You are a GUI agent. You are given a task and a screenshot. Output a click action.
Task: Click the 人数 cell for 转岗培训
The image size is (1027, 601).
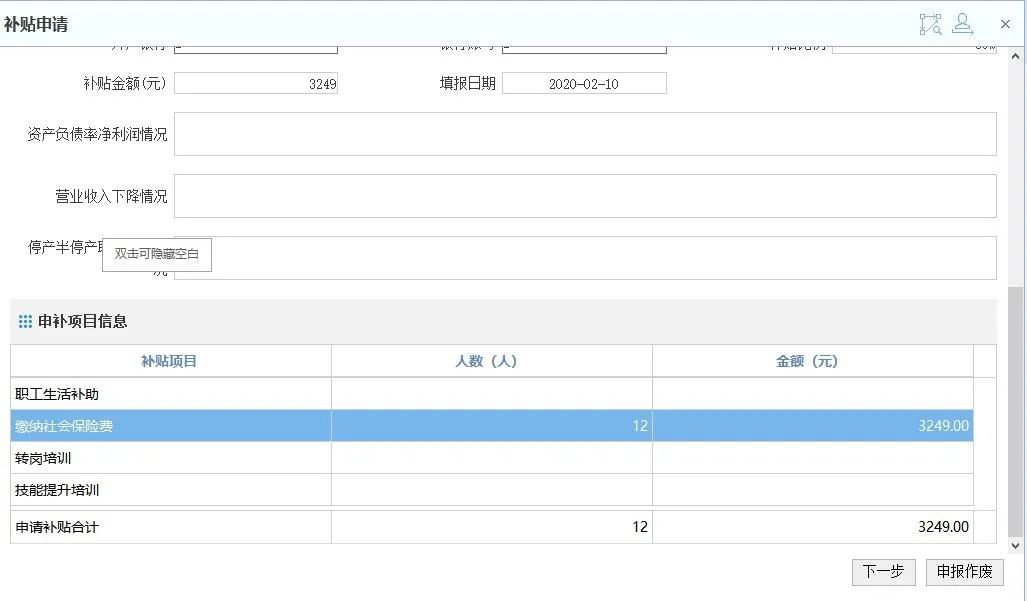(491, 458)
